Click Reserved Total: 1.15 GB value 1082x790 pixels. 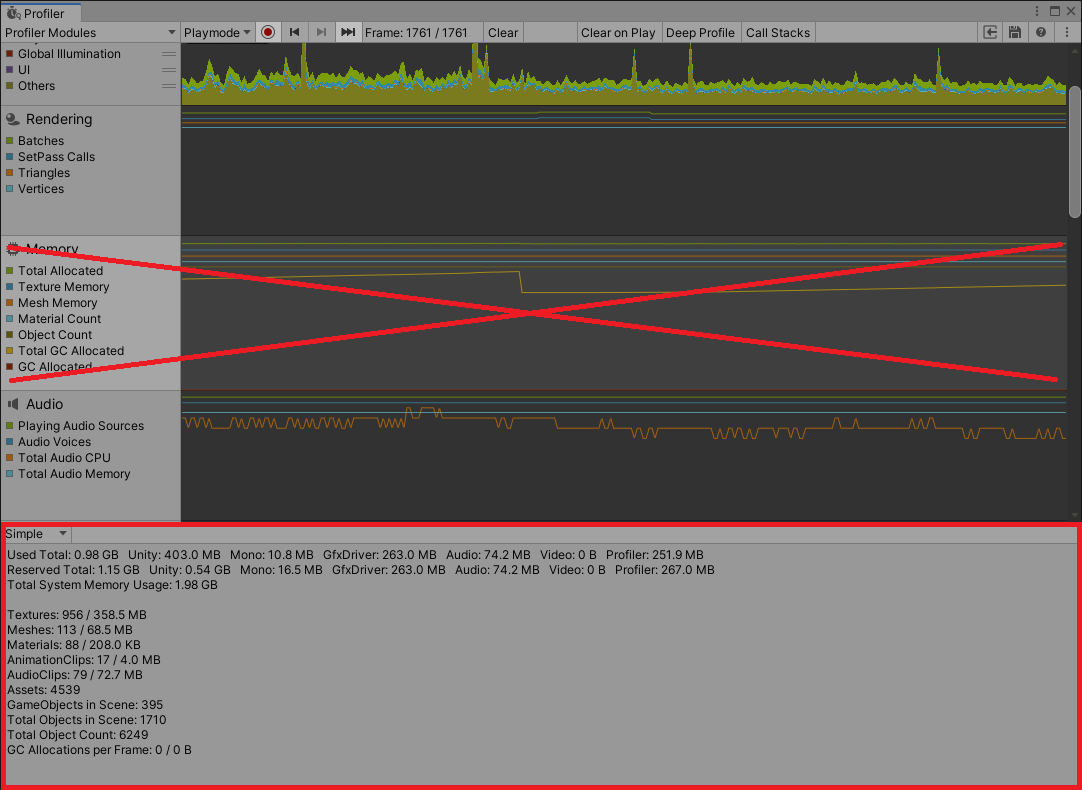(73, 570)
